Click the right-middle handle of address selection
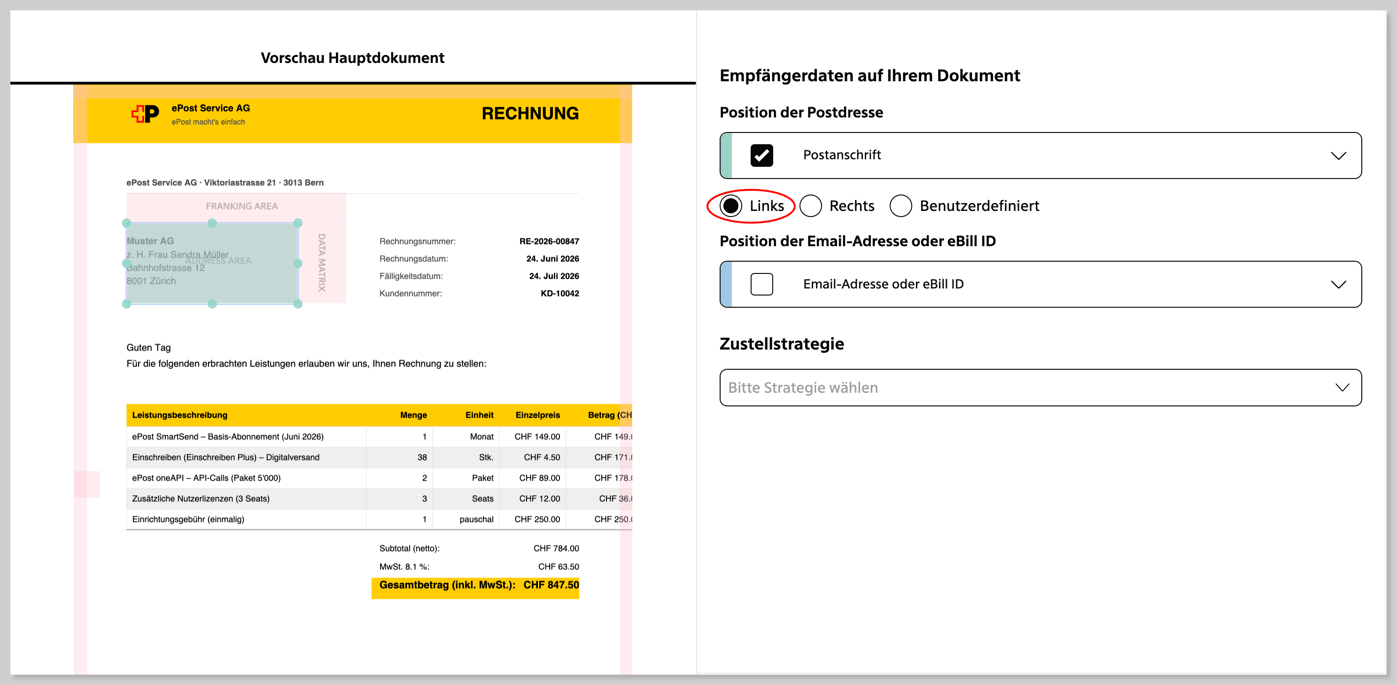1397x685 pixels. tap(298, 264)
